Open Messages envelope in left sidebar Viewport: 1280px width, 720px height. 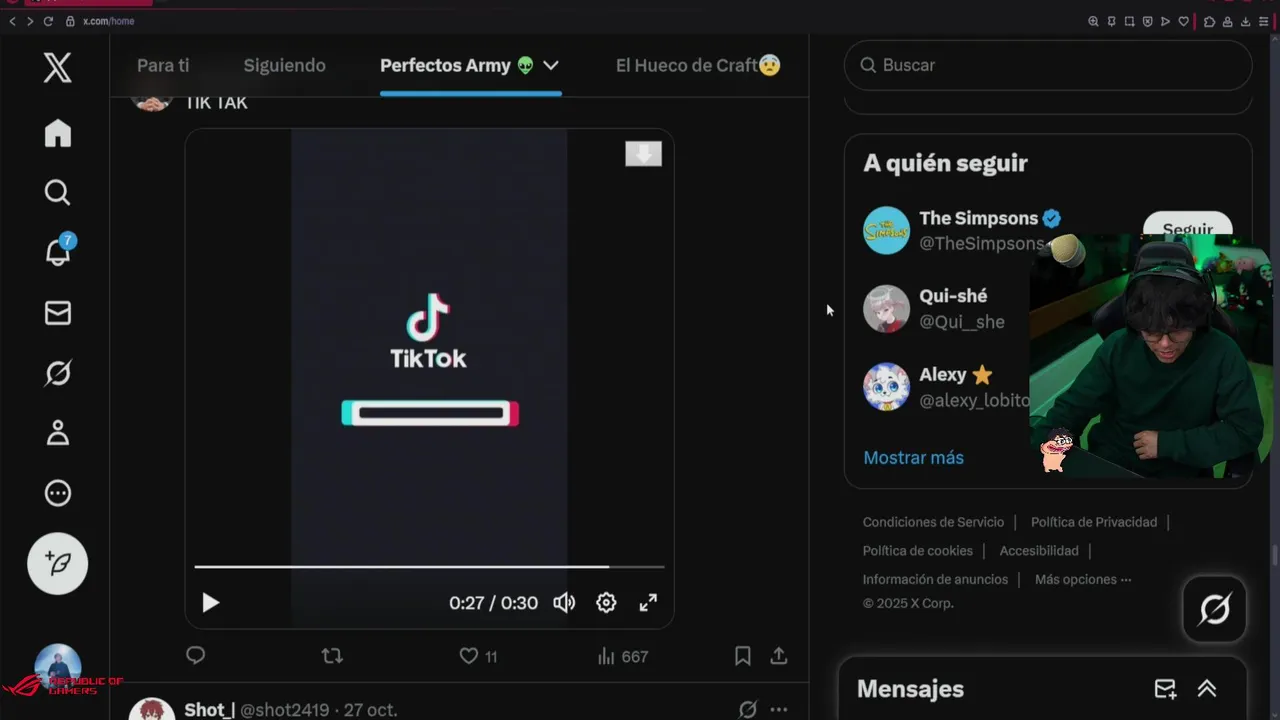pos(58,313)
